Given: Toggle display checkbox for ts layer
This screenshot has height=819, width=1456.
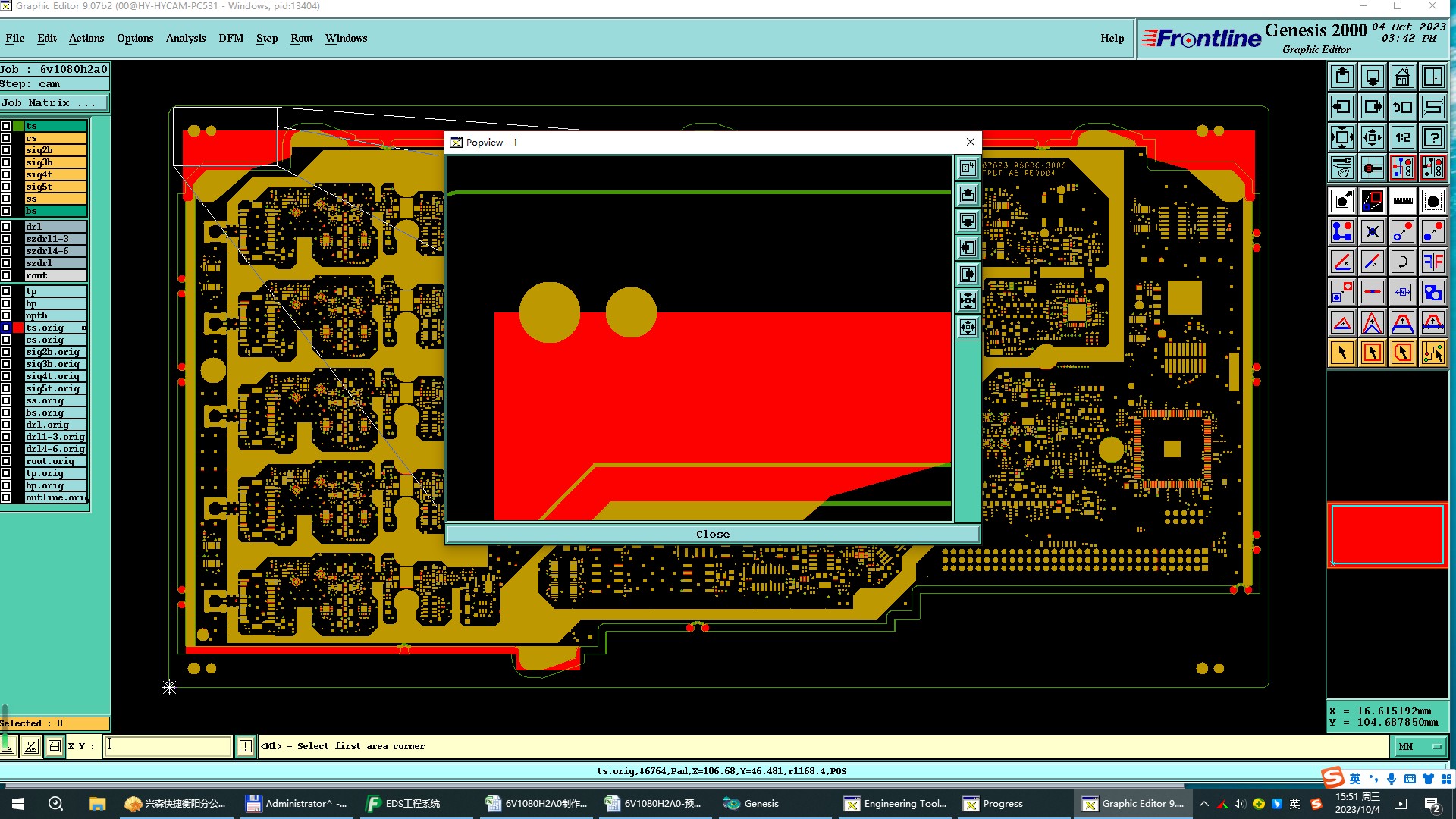Looking at the screenshot, I should [x=6, y=126].
